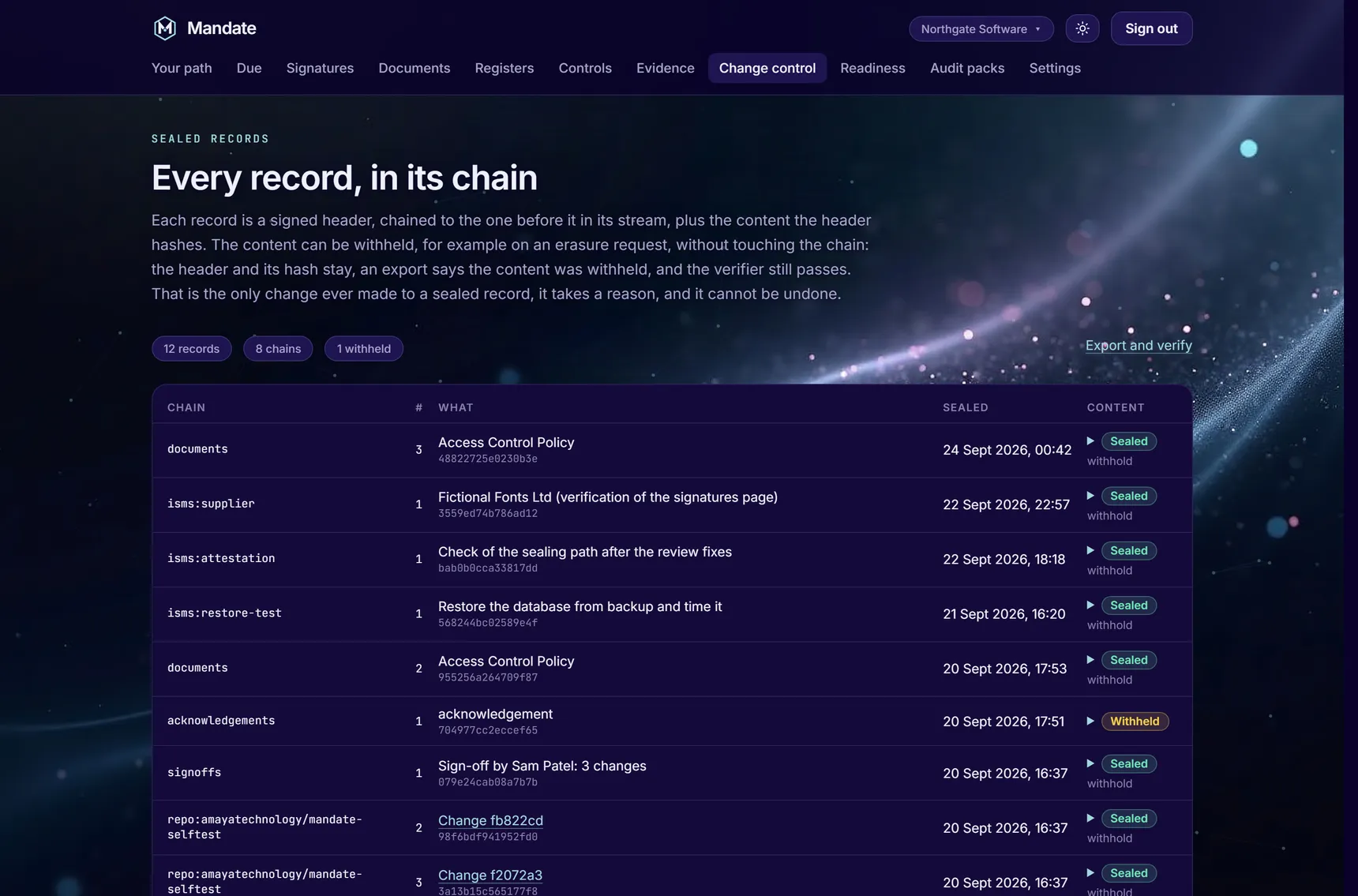Open the Change f2072a3 link
The image size is (1358, 896).
pos(490,875)
